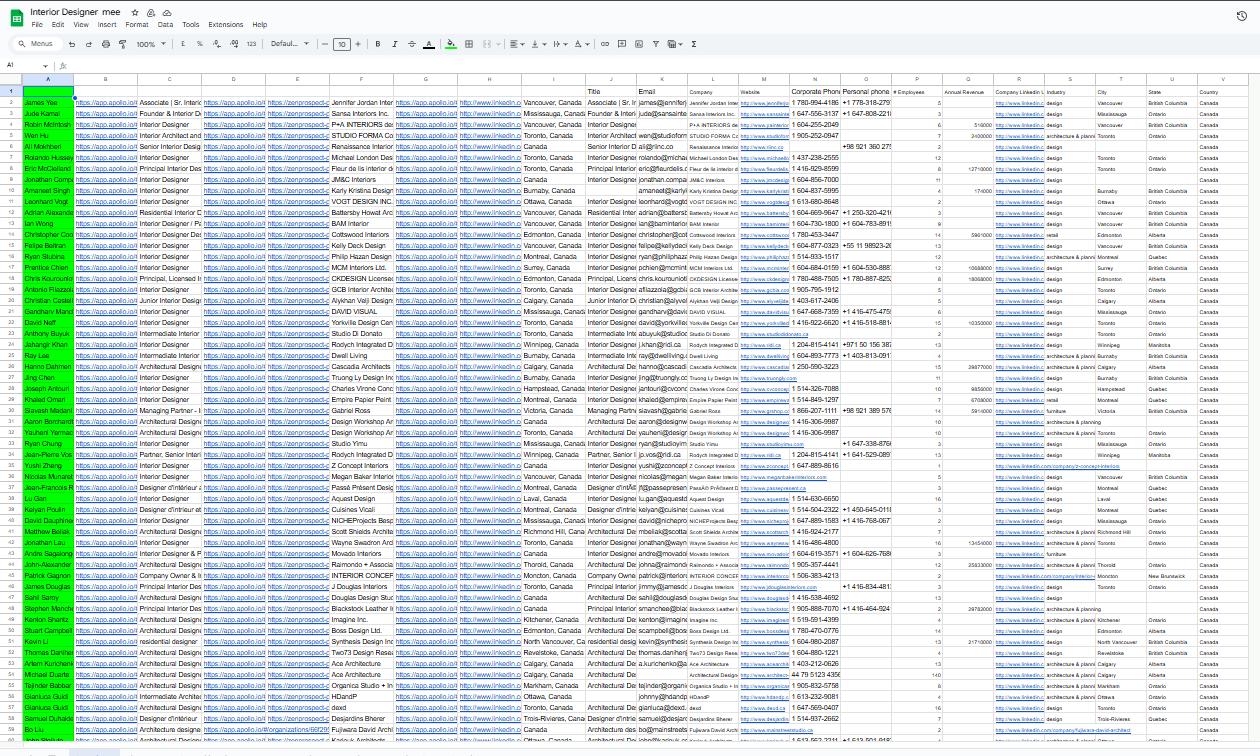Open the Extensions menu
Viewport: 1260px width, 756px height.
226,24
